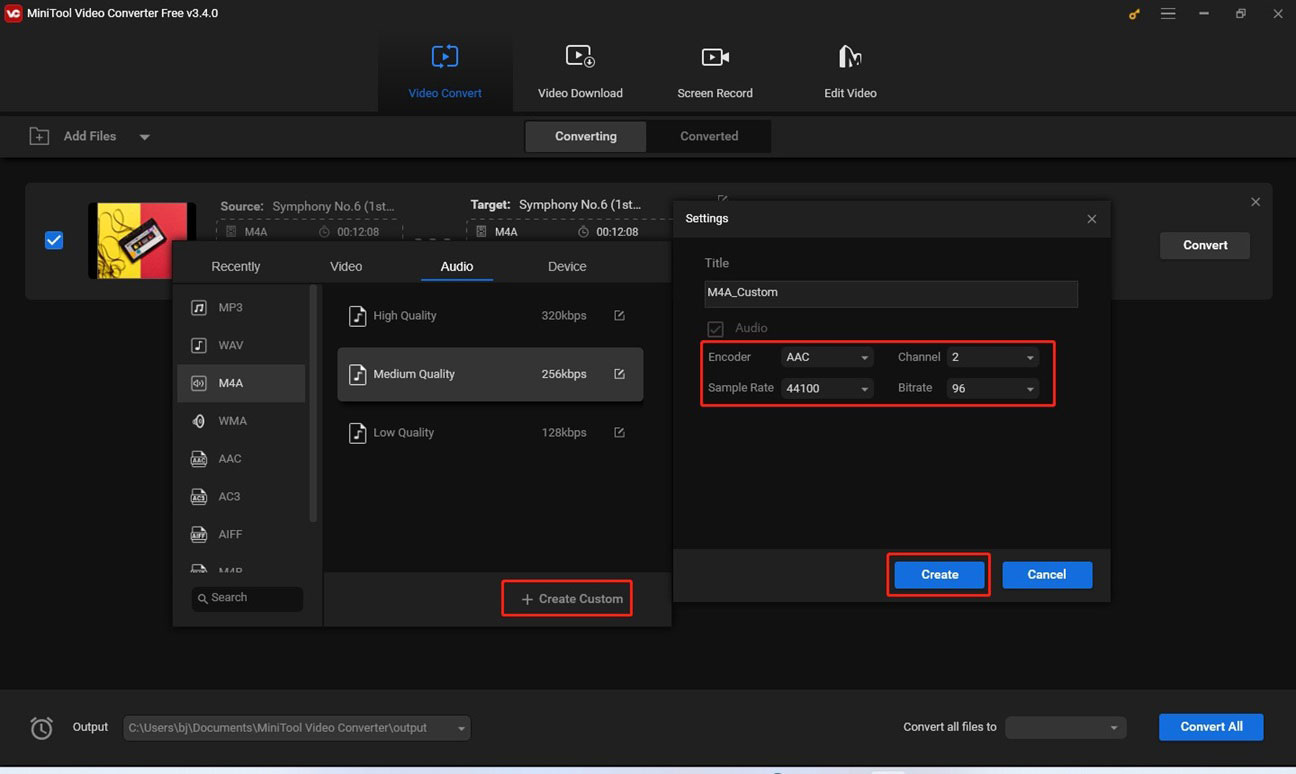
Task: Open the Sample Rate 44100 dropdown
Action: 827,388
